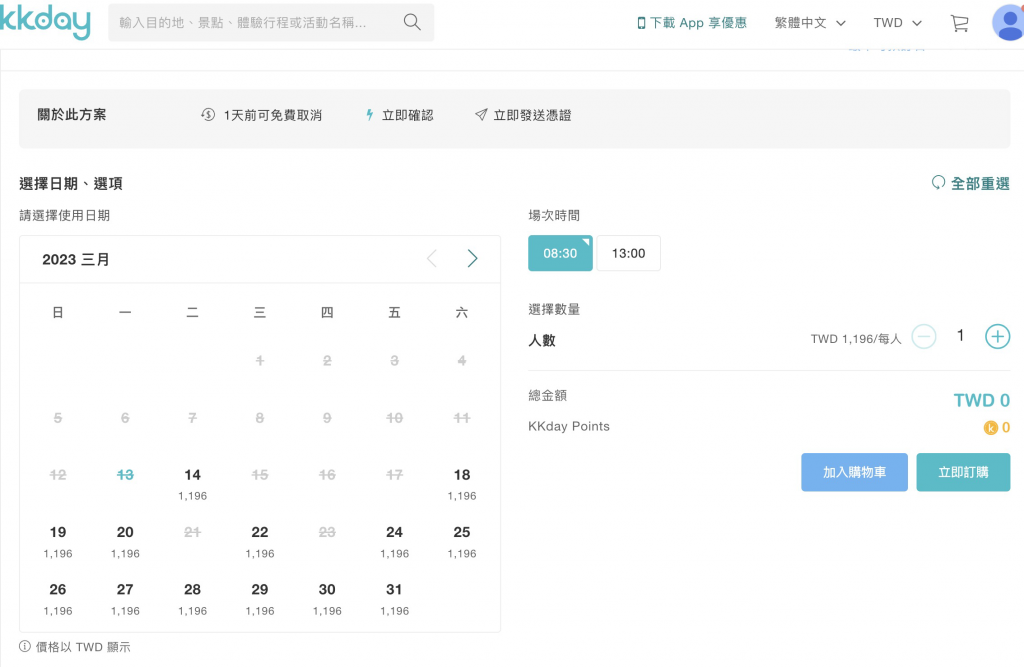This screenshot has width=1024, height=667.
Task: Open the shopping cart icon
Action: (959, 23)
